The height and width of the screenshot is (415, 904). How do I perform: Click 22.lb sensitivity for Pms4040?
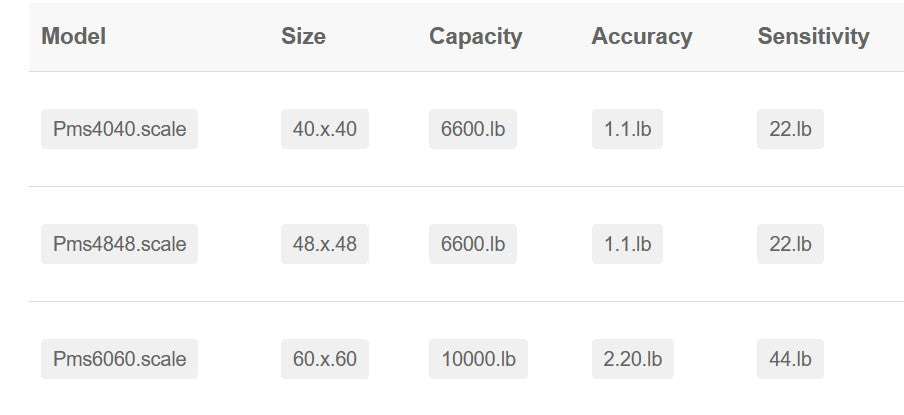[790, 129]
